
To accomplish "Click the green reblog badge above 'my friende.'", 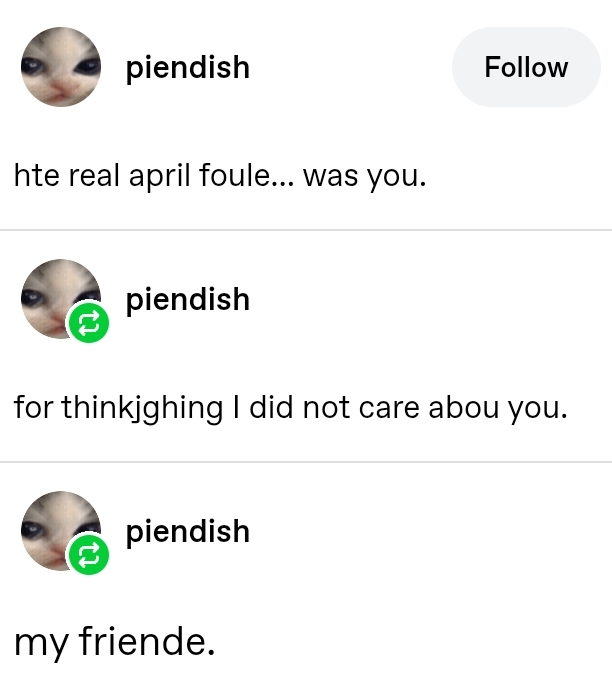I will 86,556.
